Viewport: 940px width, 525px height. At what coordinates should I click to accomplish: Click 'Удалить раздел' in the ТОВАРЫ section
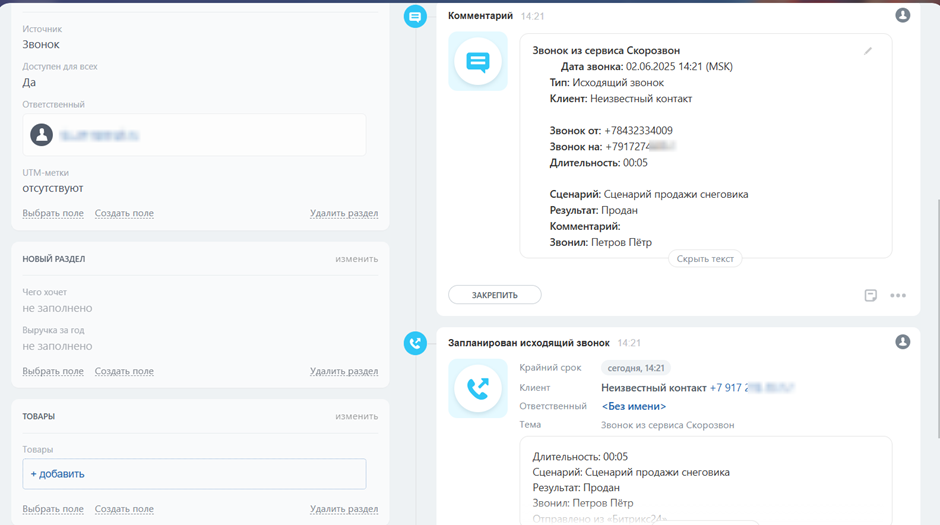[x=344, y=510]
